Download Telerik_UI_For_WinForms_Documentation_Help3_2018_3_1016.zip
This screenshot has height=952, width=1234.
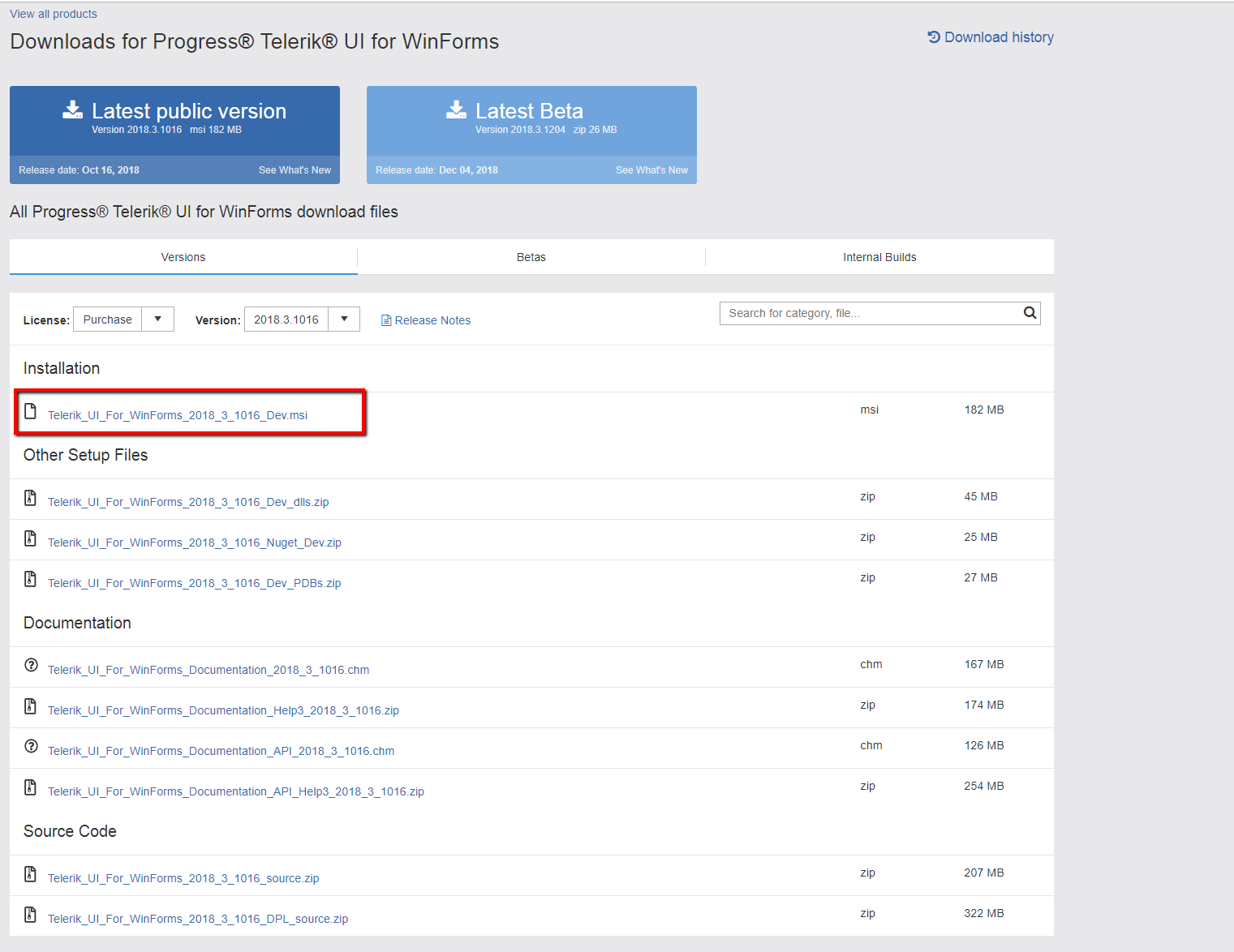(223, 710)
